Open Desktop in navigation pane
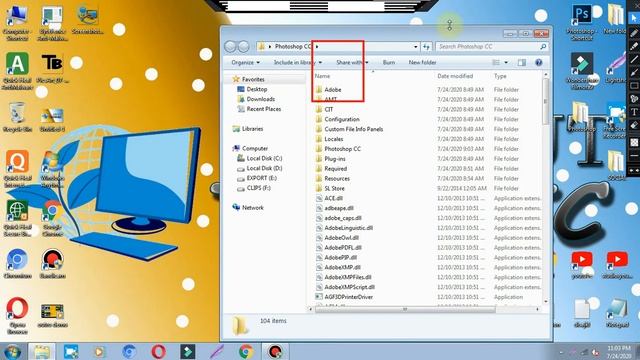The width and height of the screenshot is (640, 360). pyautogui.click(x=257, y=89)
